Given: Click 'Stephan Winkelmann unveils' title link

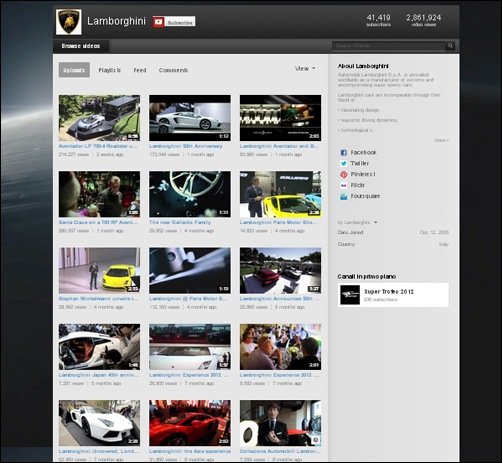Looking at the screenshot, I should 98,299.
